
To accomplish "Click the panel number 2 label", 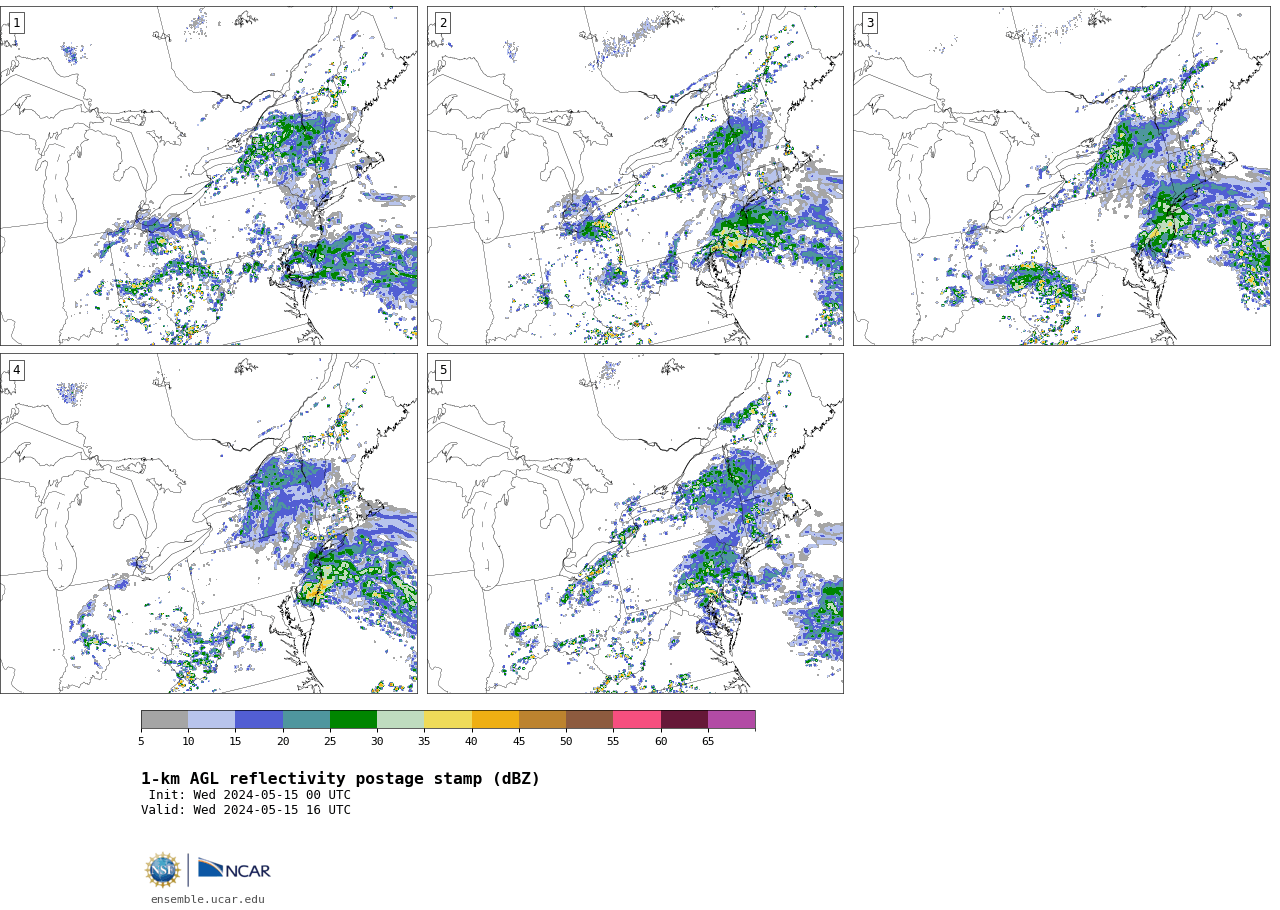I will click(x=443, y=23).
